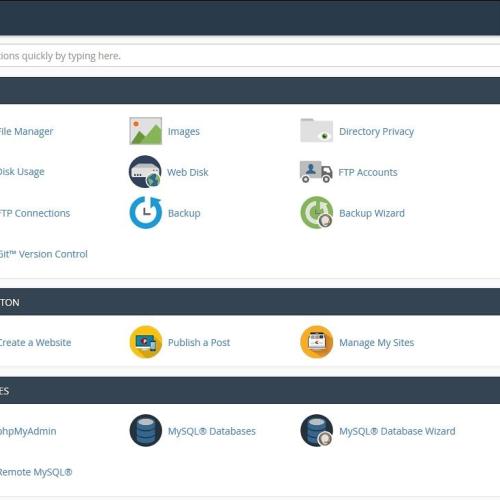500x500 pixels.
Task: Collapse the Files section header bar
Action: pos(250,91)
